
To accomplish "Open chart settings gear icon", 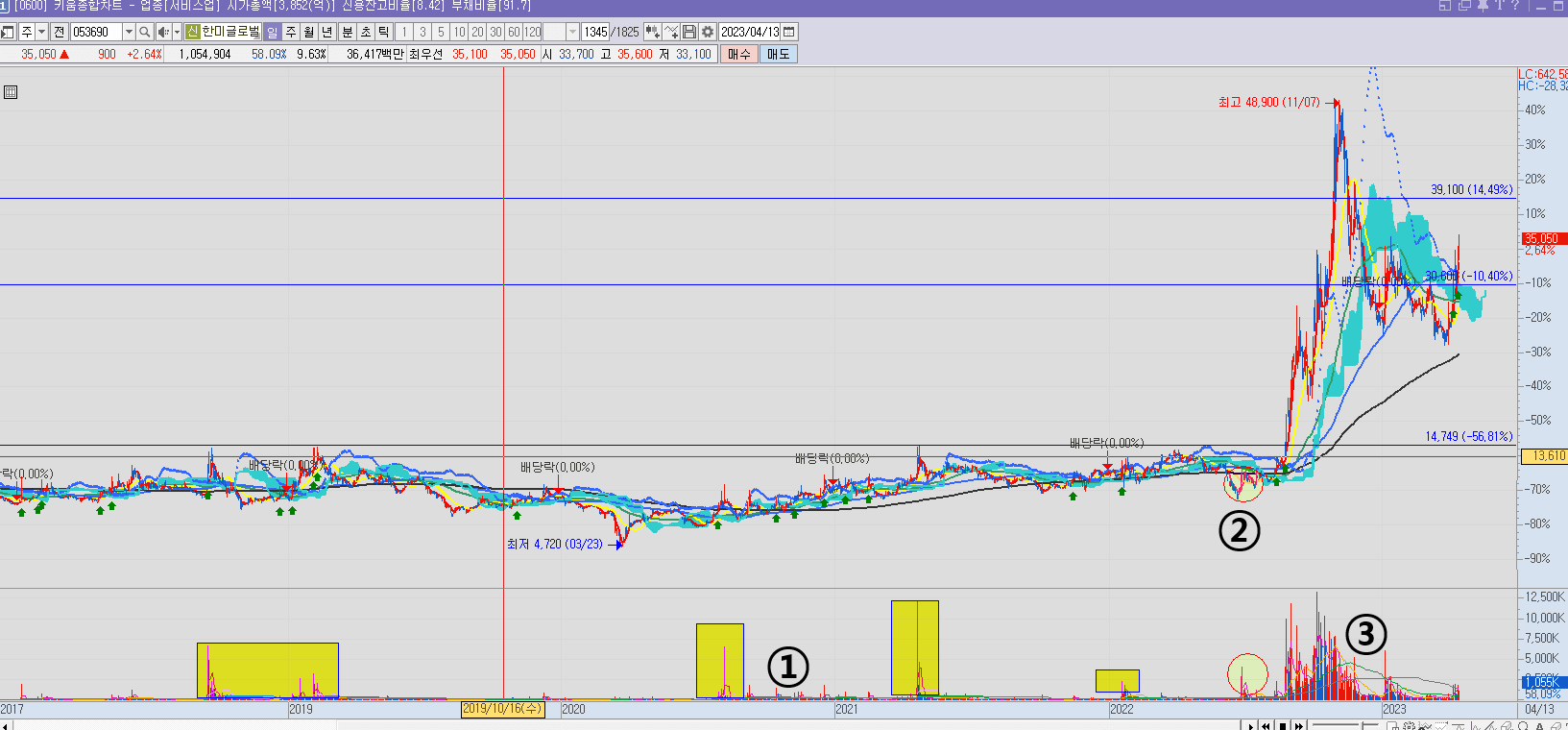I will coord(708,32).
